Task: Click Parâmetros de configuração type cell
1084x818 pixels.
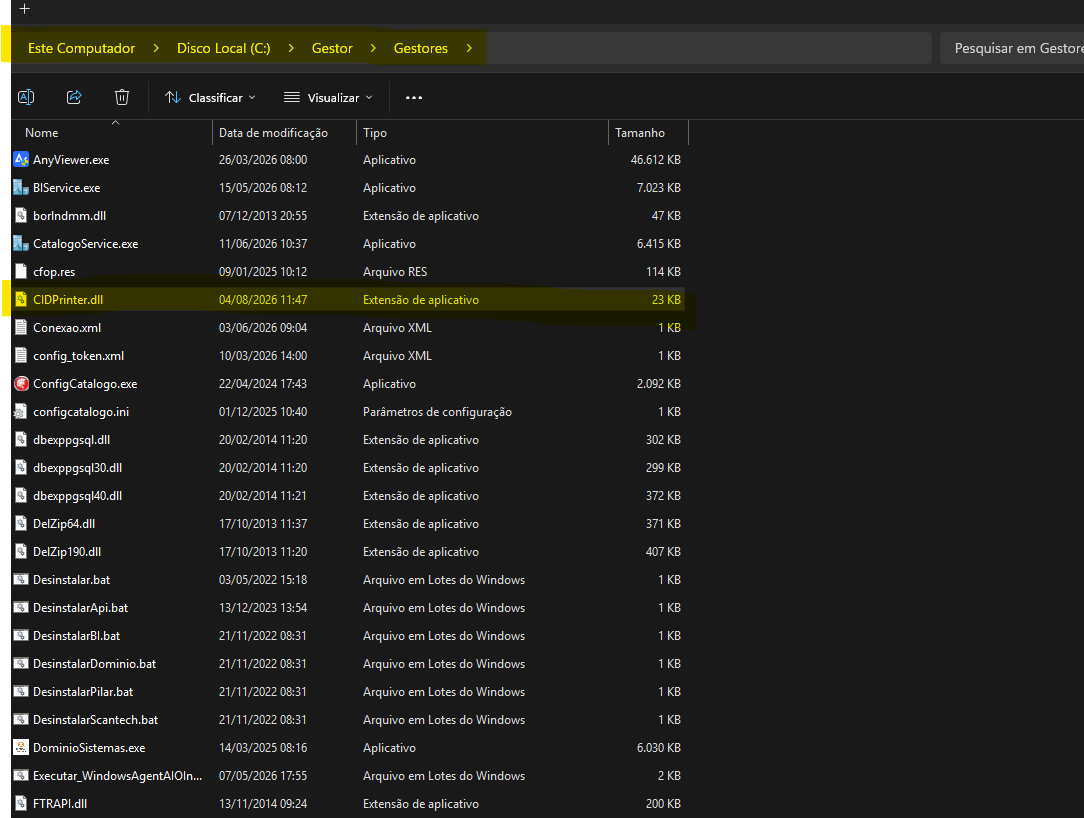Action: click(437, 412)
